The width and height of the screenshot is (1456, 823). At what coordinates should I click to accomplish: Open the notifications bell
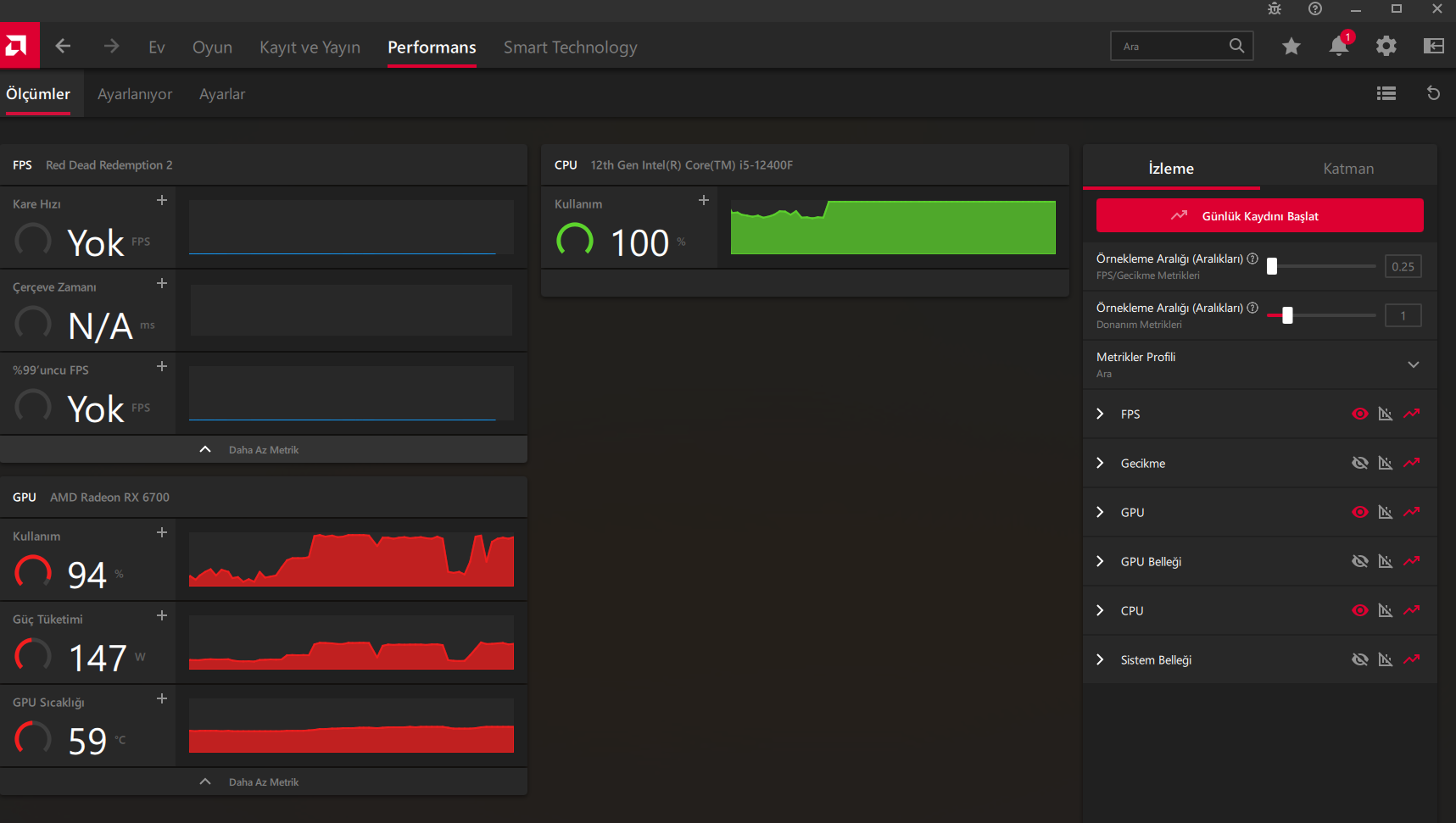pos(1338,47)
